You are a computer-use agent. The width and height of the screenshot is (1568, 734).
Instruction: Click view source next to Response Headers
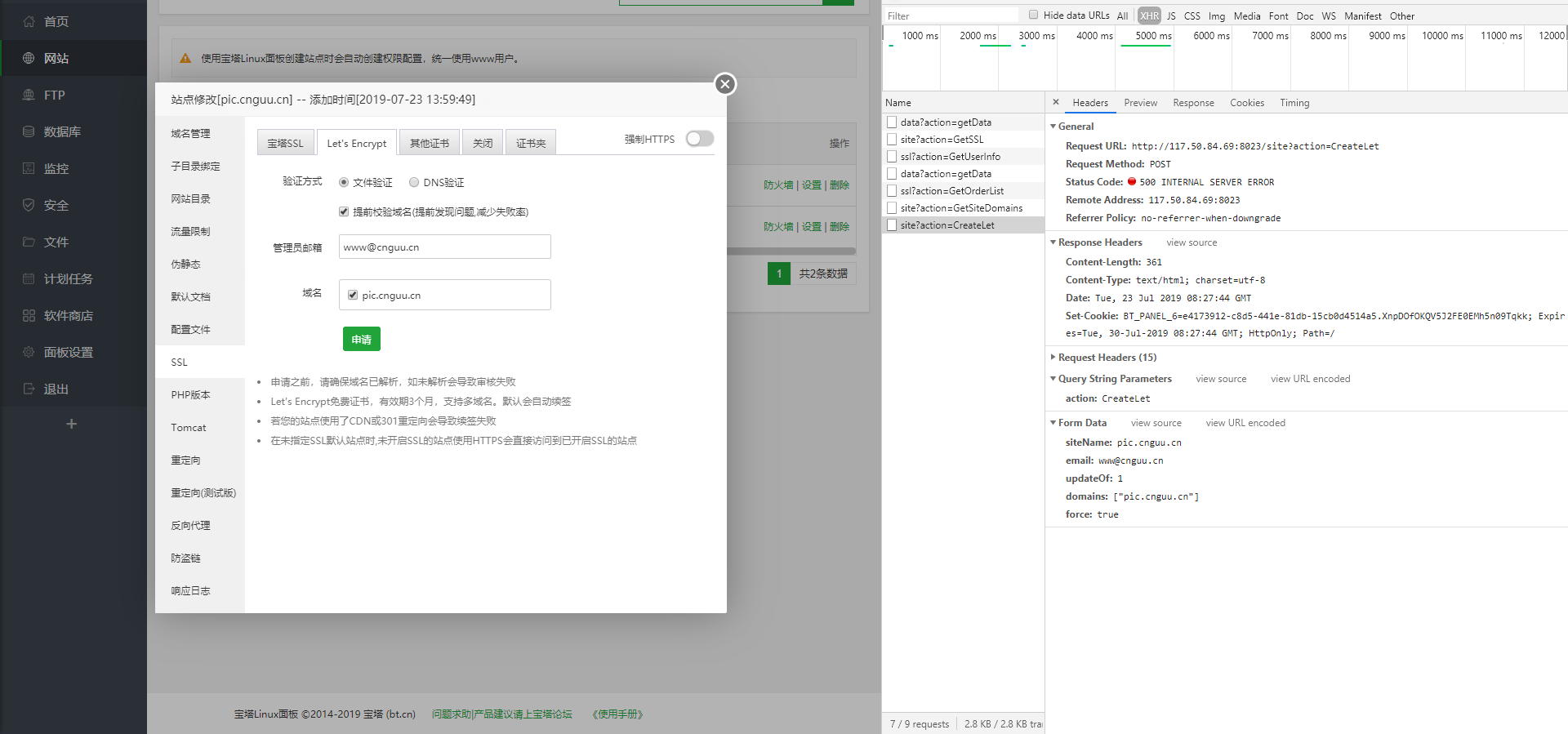tap(1192, 242)
